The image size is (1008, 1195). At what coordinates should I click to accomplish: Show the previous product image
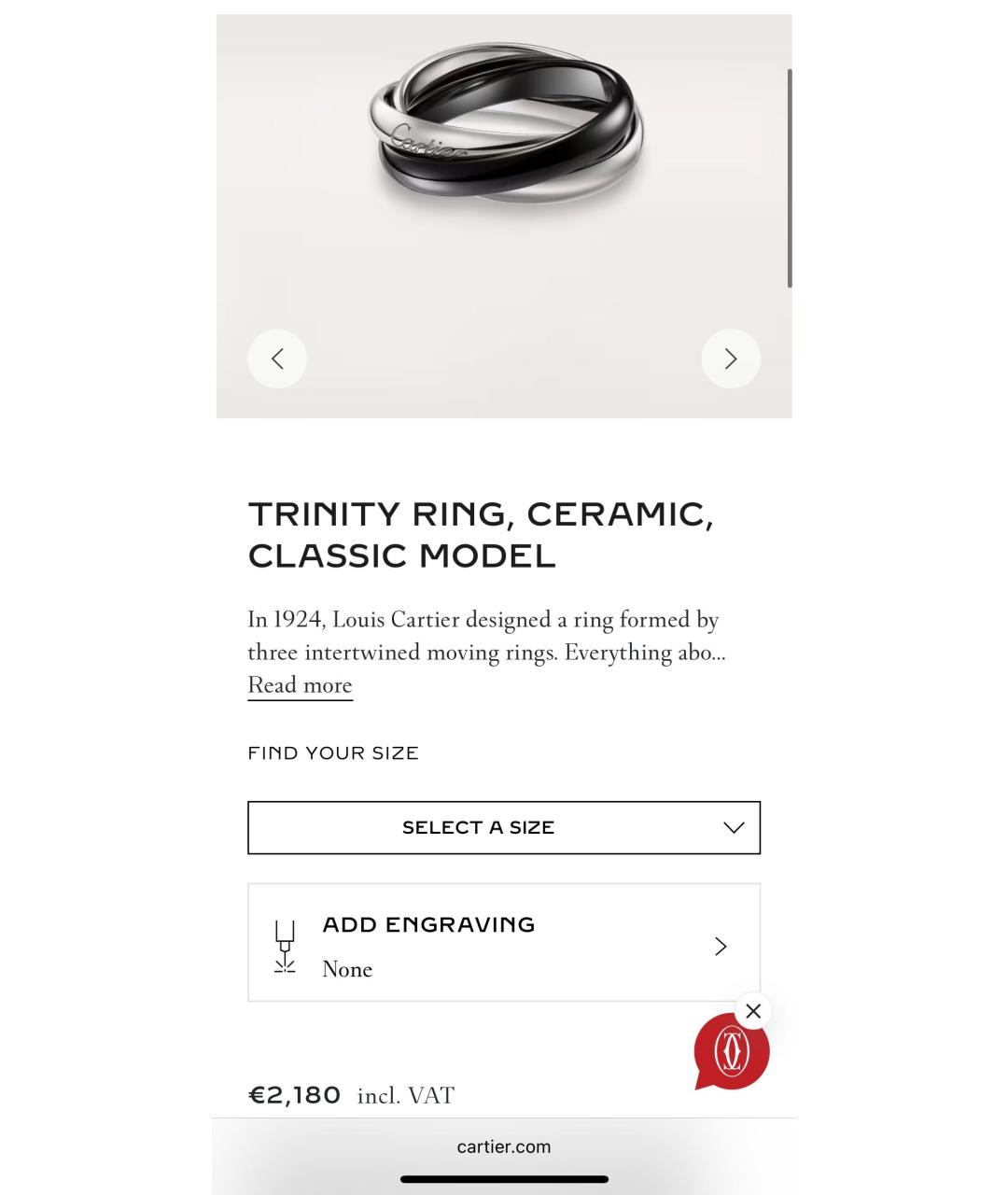pos(277,358)
